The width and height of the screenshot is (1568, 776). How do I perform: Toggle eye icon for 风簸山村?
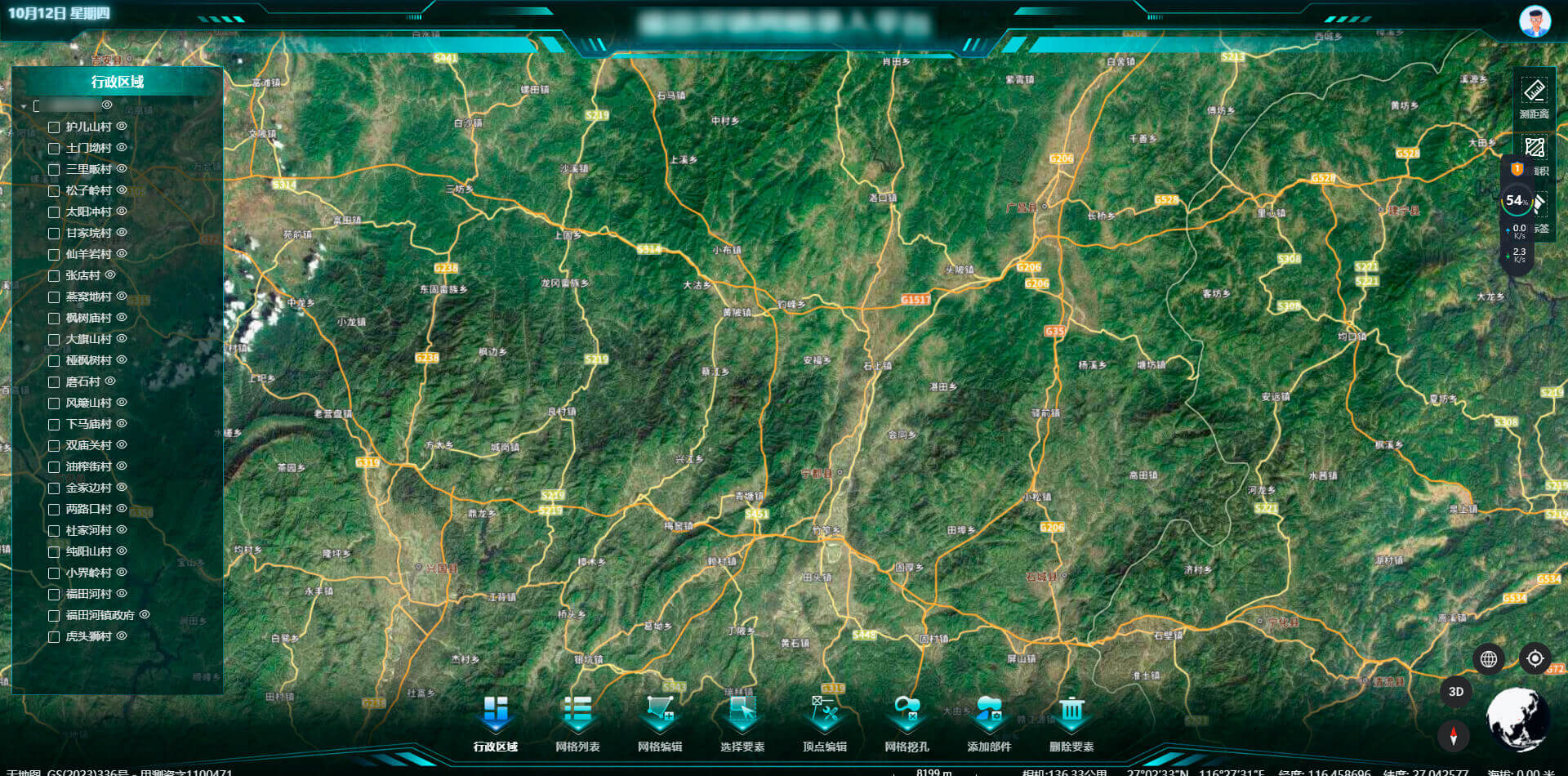coord(122,402)
